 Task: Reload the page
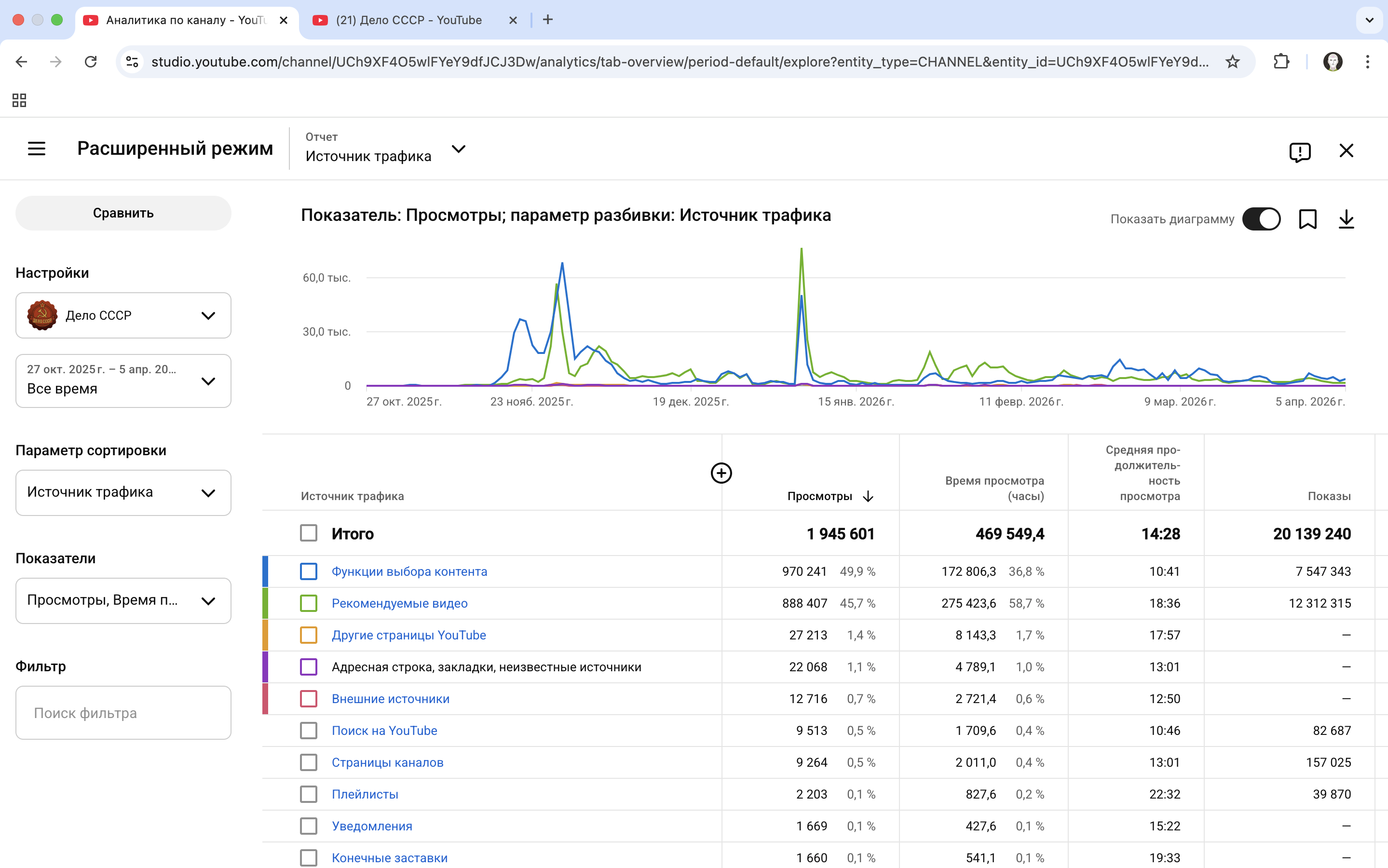[91, 62]
